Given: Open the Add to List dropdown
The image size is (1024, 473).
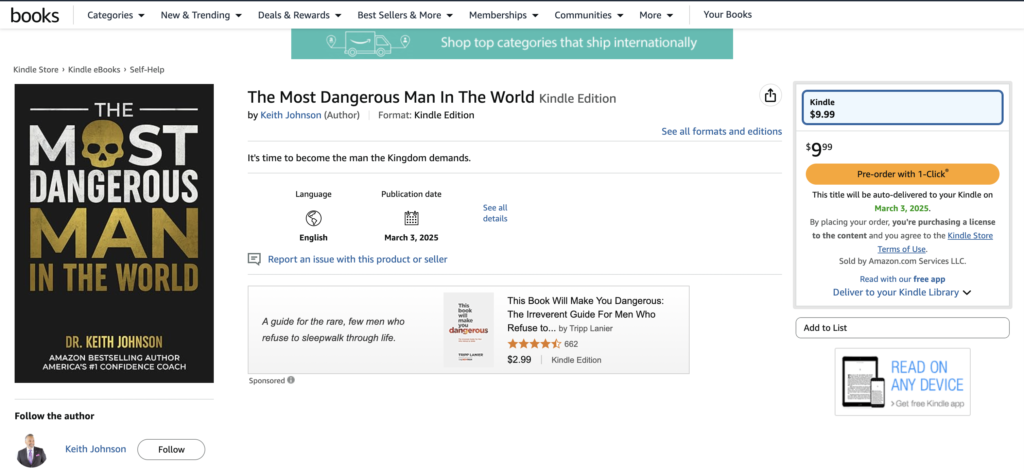Looking at the screenshot, I should pos(902,328).
